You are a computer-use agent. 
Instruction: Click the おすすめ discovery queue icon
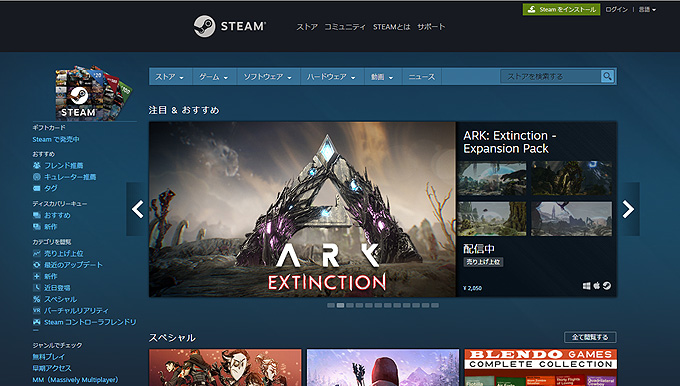36,215
